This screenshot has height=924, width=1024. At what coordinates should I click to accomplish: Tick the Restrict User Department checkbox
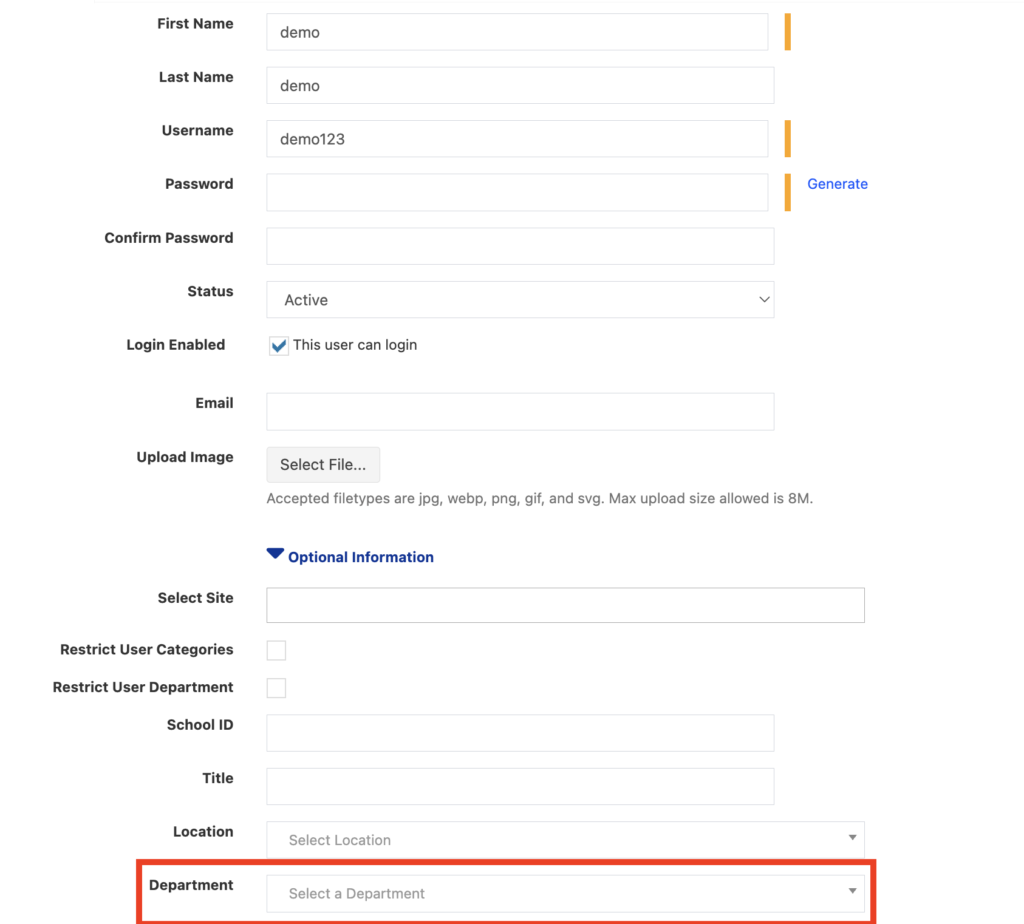tap(276, 688)
